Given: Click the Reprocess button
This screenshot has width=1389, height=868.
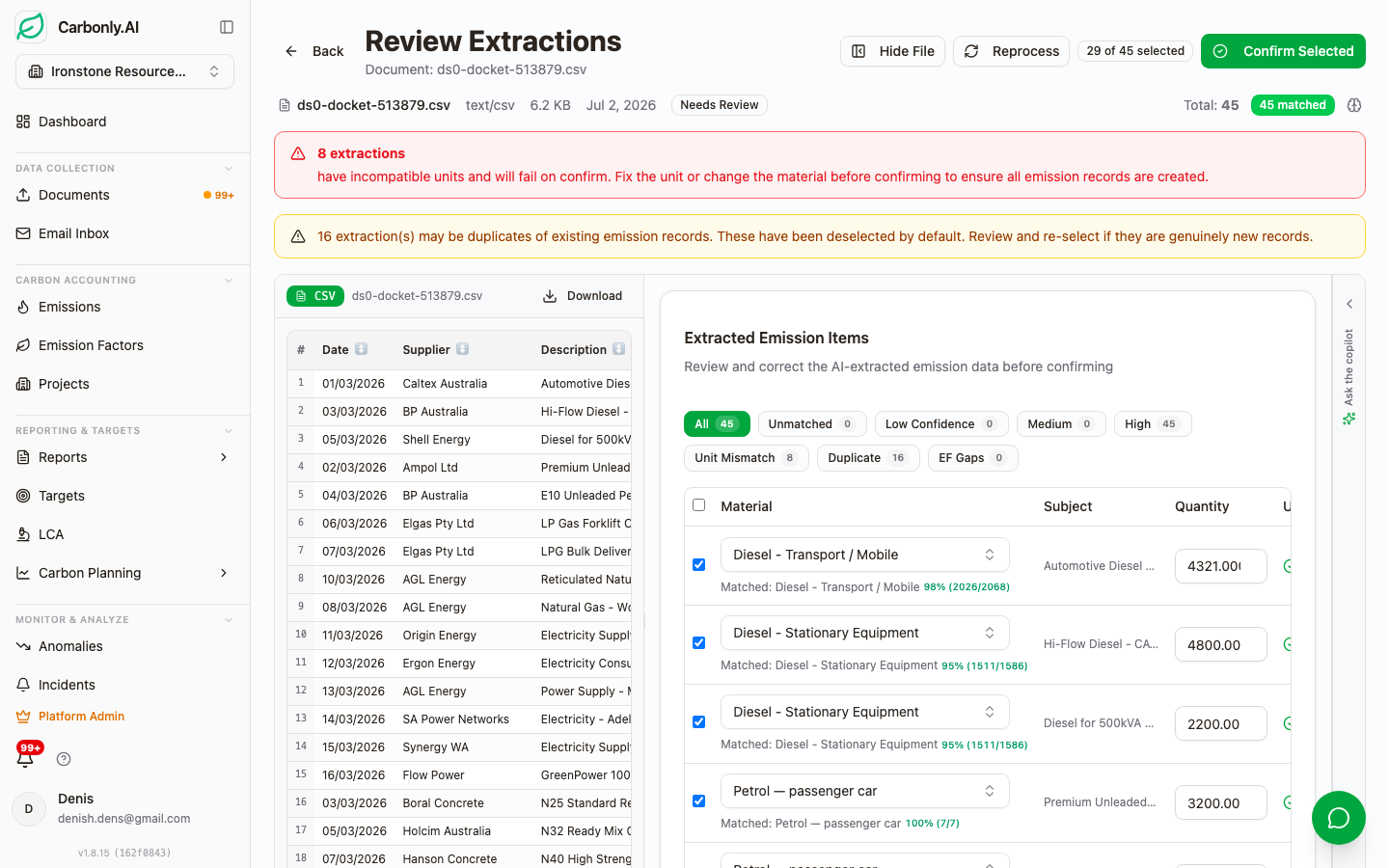Looking at the screenshot, I should coord(1011,51).
